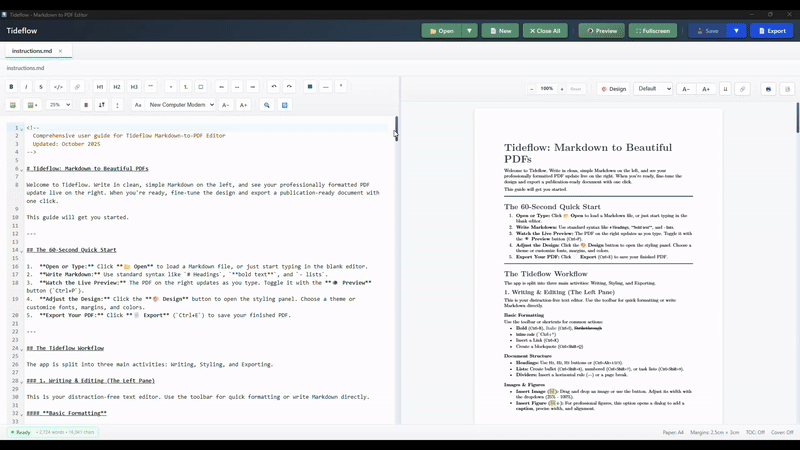Click the pane divider scroll handle
The height and width of the screenshot is (450, 800).
tap(396, 128)
